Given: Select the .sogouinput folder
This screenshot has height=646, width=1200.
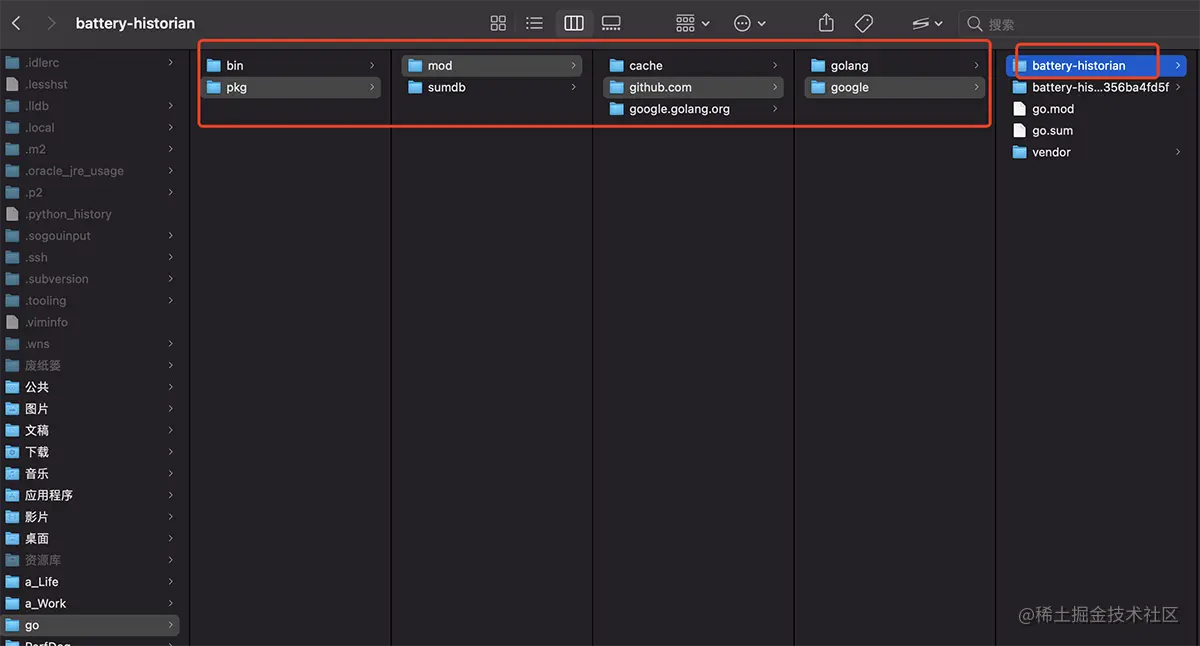Looking at the screenshot, I should [90, 236].
